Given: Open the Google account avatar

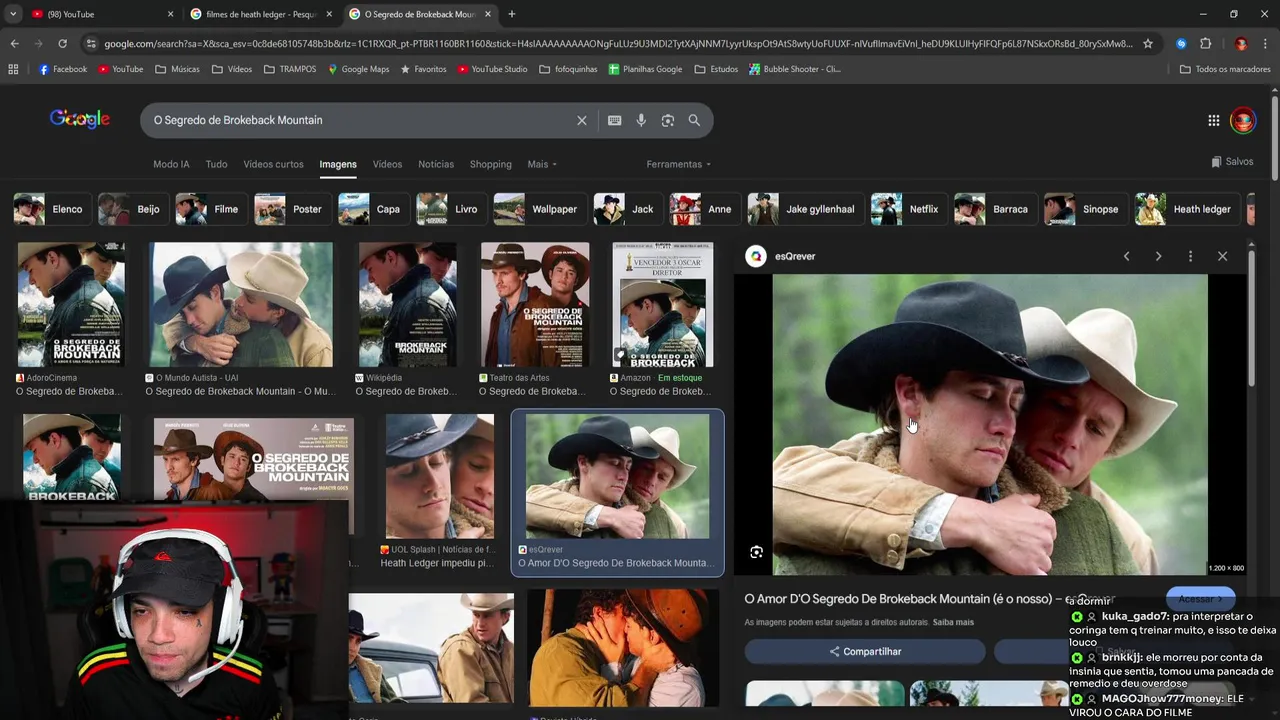Looking at the screenshot, I should coord(1242,120).
